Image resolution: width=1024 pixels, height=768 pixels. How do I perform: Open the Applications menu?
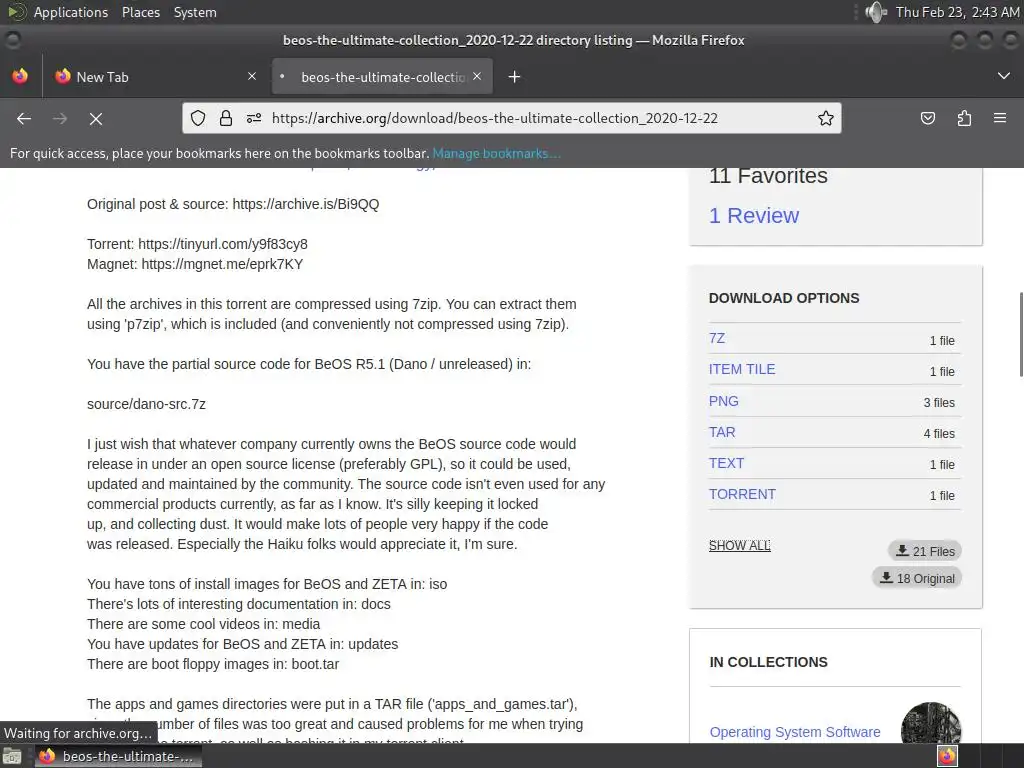pos(71,12)
